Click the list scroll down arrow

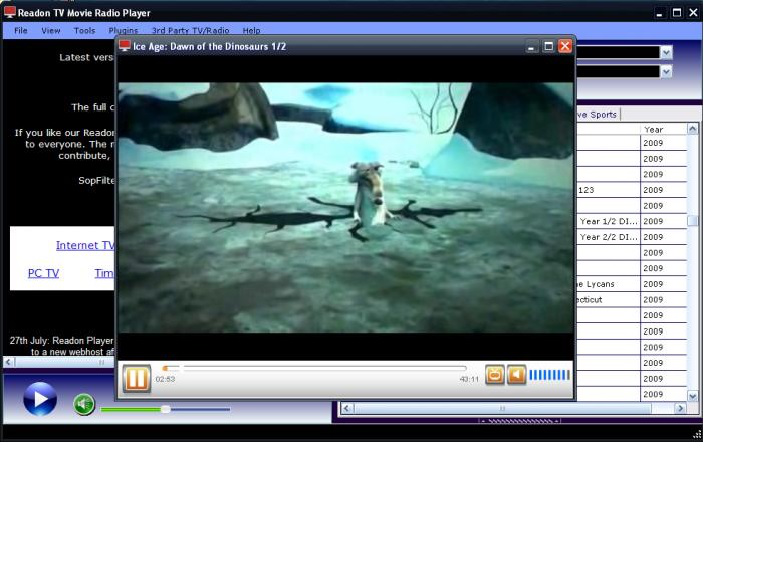693,396
